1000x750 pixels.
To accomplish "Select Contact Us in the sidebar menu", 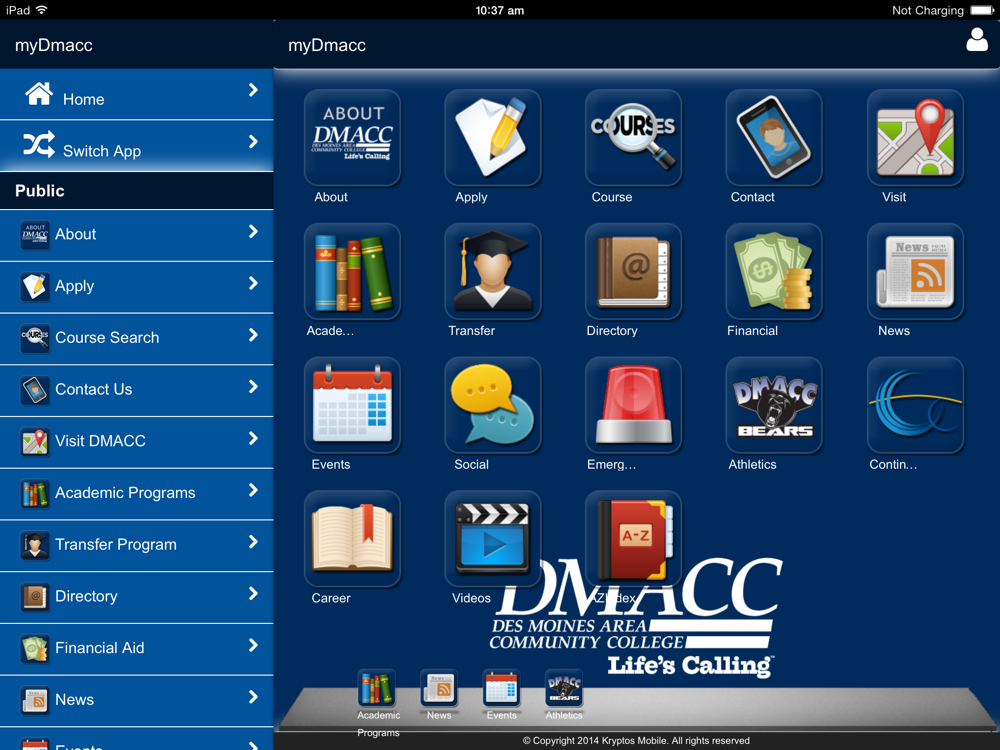I will [x=136, y=390].
